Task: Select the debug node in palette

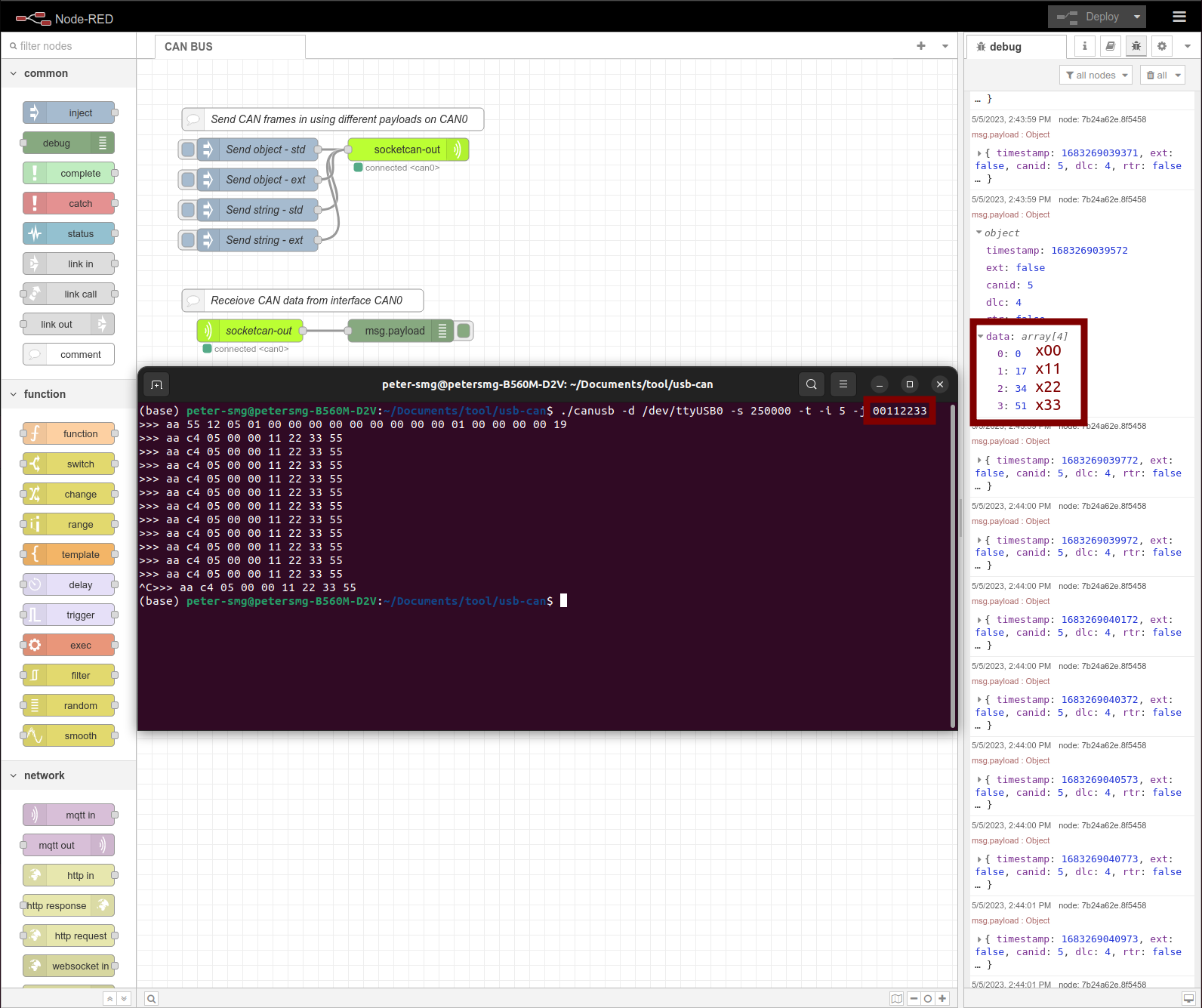Action: (69, 143)
